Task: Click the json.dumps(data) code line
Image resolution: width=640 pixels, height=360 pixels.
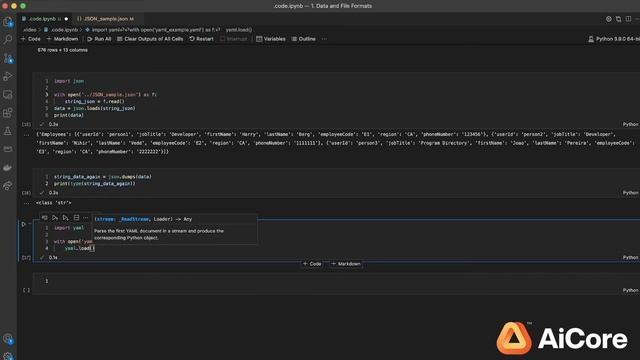Action: (103, 177)
